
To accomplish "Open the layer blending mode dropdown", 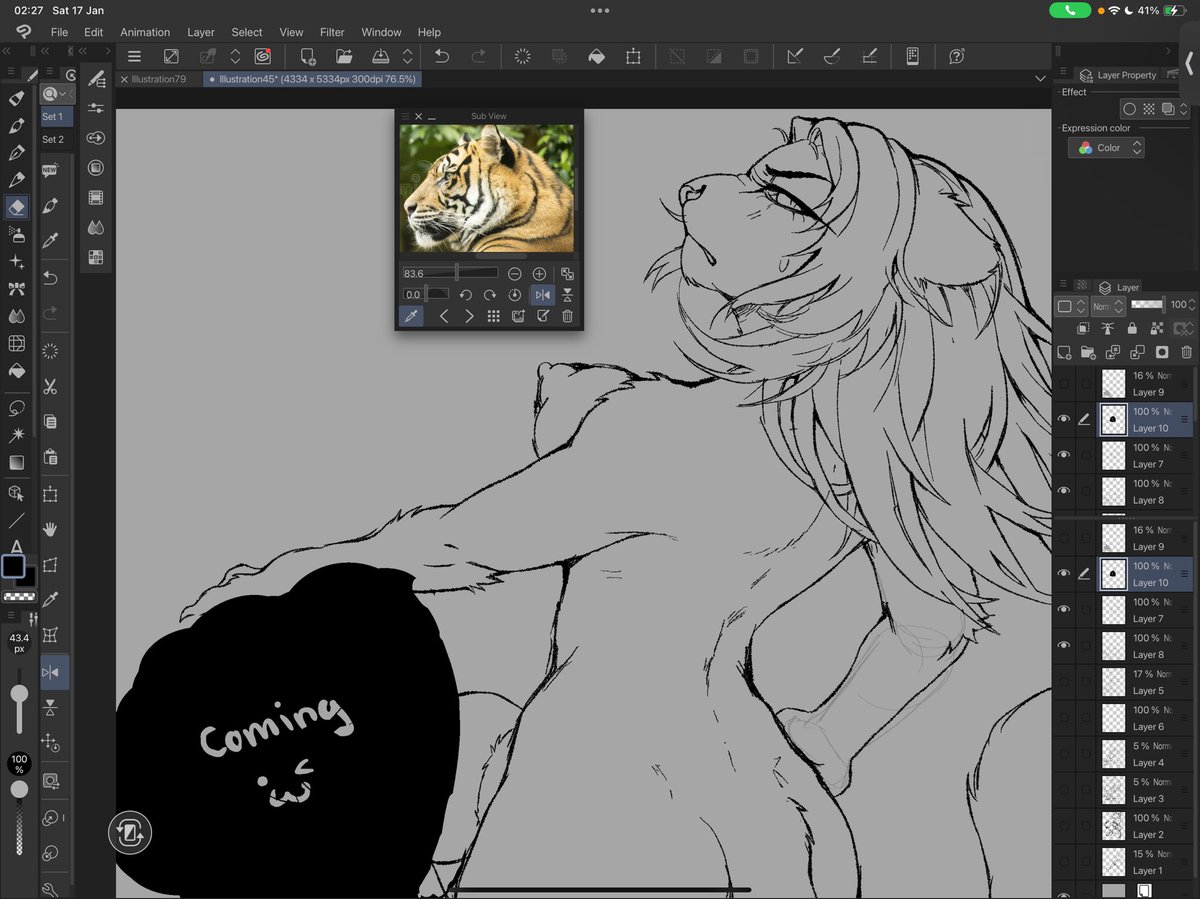I will click(x=1108, y=305).
